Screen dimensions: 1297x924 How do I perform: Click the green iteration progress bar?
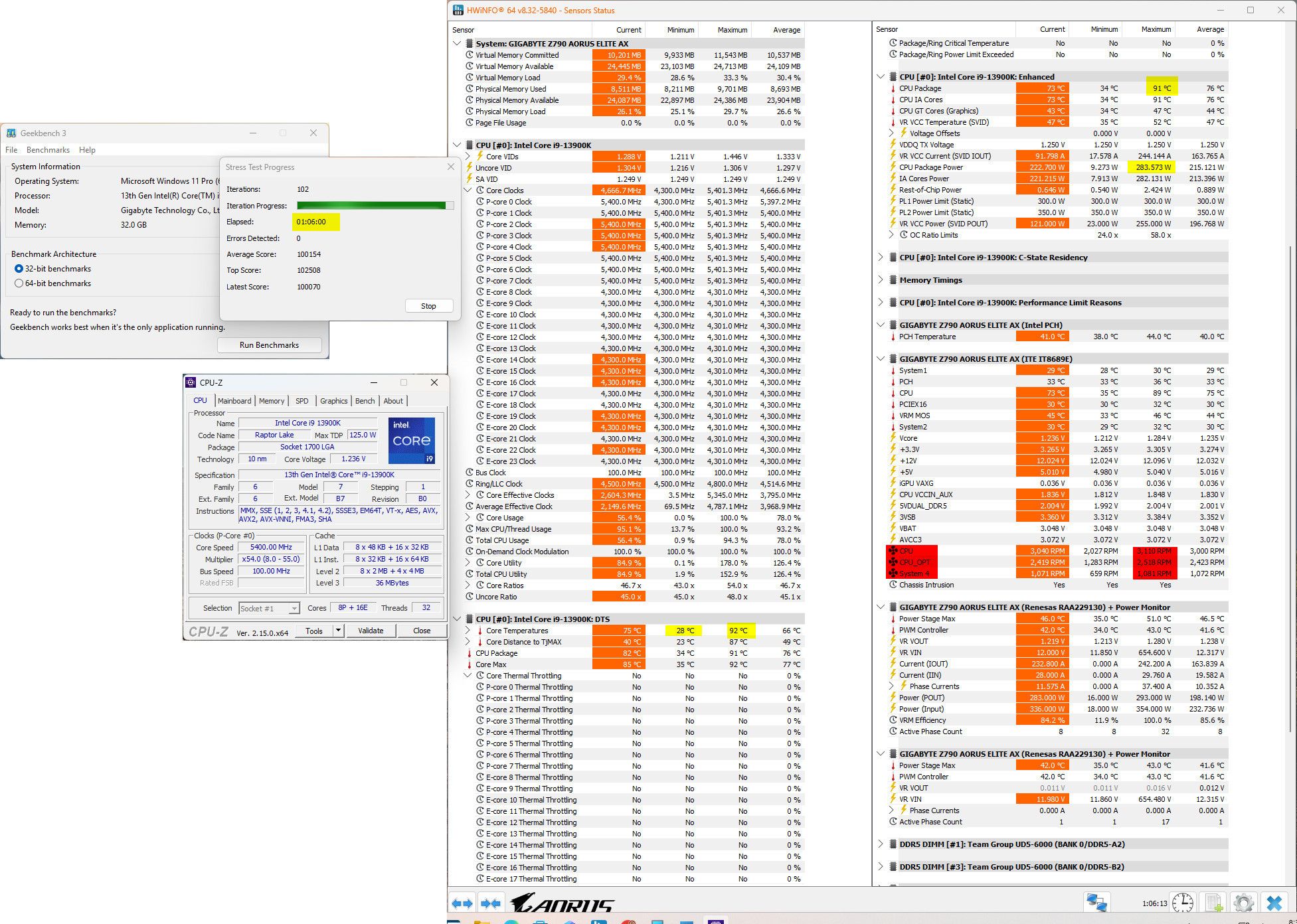coord(372,206)
